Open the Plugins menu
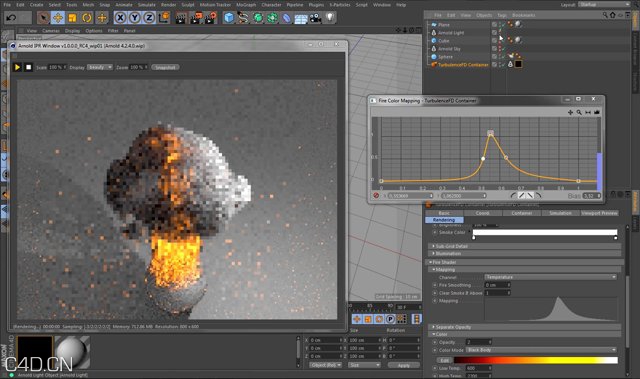 pyautogui.click(x=316, y=4)
